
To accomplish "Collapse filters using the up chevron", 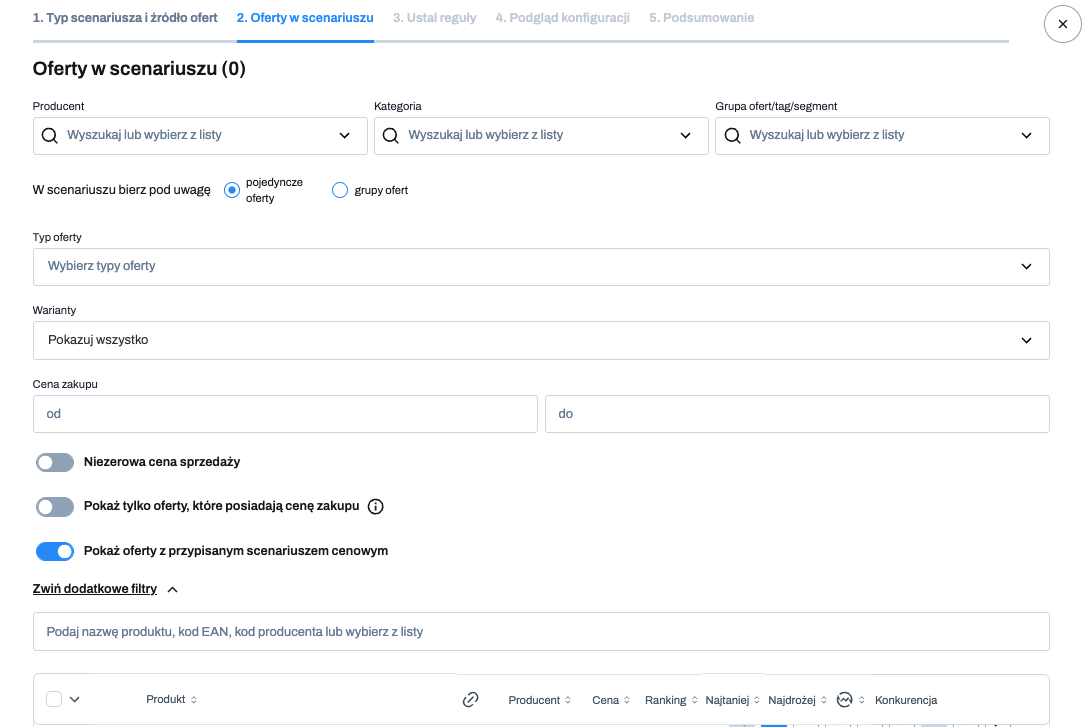I will 172,589.
